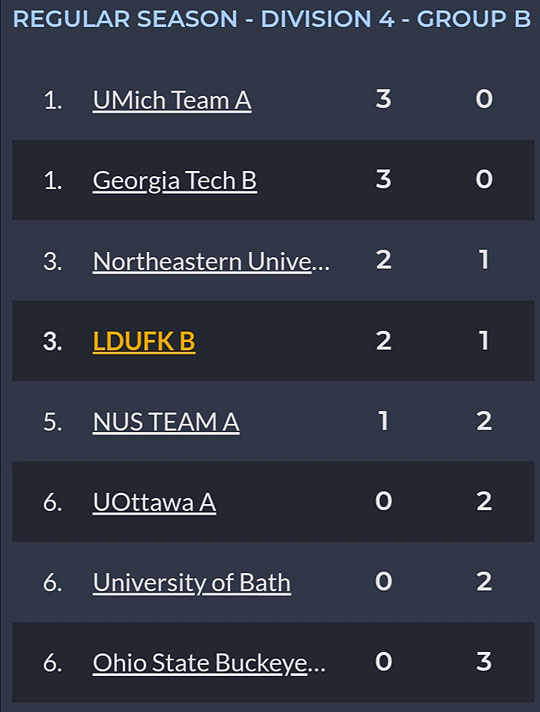Click the Ohio State Buckeye losses value
The height and width of the screenshot is (712, 540).
[x=484, y=662]
